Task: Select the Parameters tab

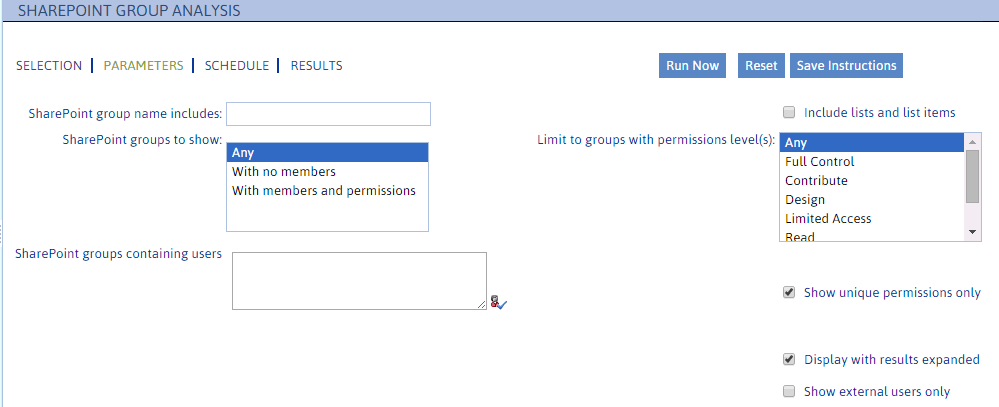Action: click(x=144, y=66)
